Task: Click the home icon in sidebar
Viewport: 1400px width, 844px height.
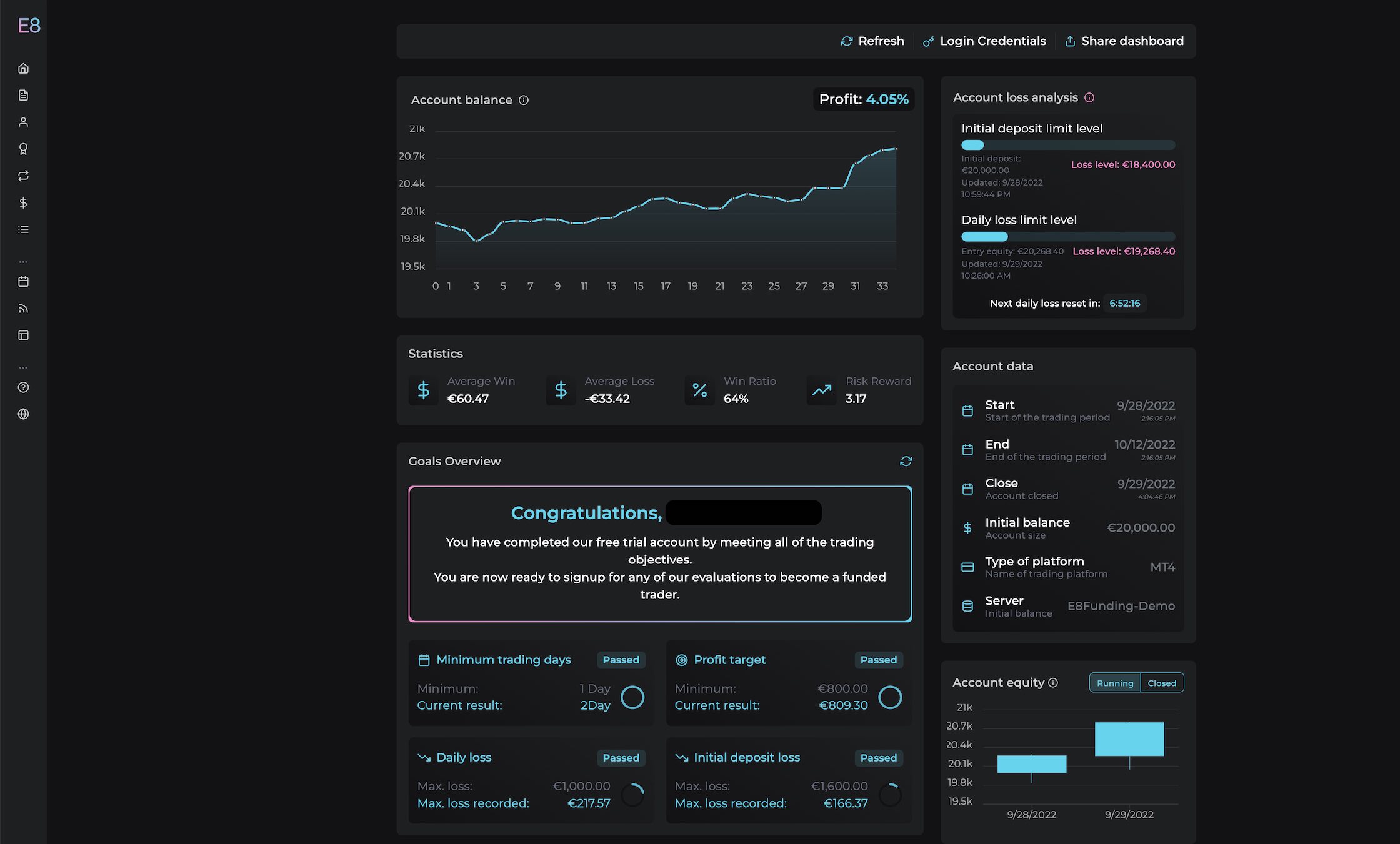Action: click(x=23, y=68)
